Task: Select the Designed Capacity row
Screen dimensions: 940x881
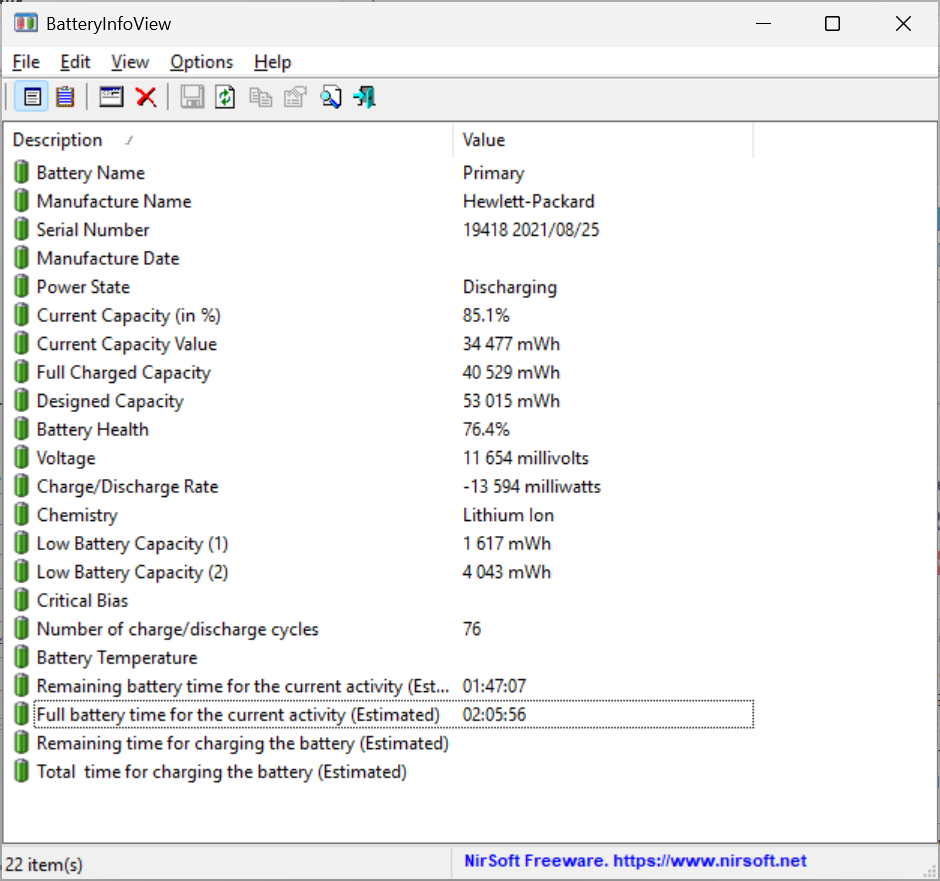Action: pyautogui.click(x=200, y=401)
